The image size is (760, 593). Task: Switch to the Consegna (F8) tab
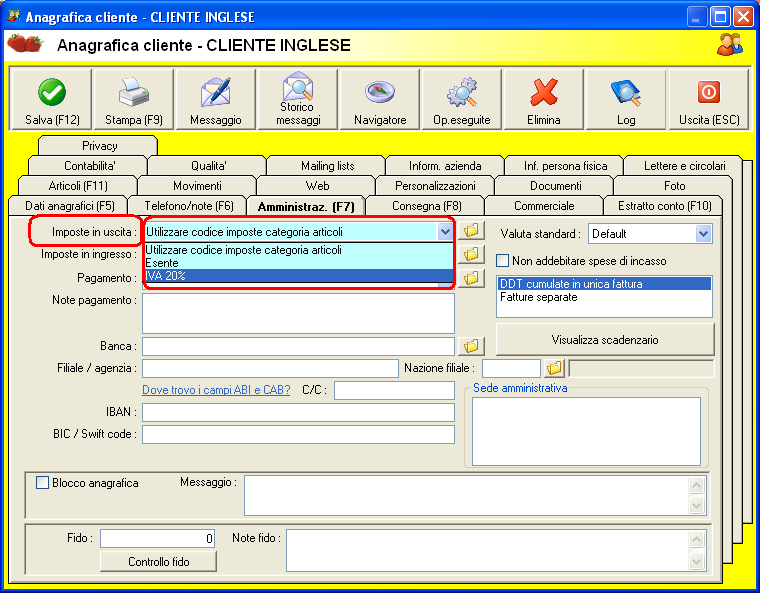[x=424, y=206]
